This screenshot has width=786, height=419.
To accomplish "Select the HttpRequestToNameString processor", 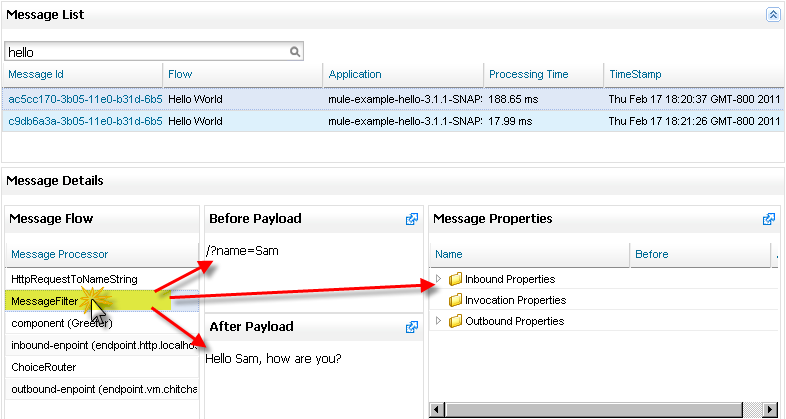I will point(74,279).
